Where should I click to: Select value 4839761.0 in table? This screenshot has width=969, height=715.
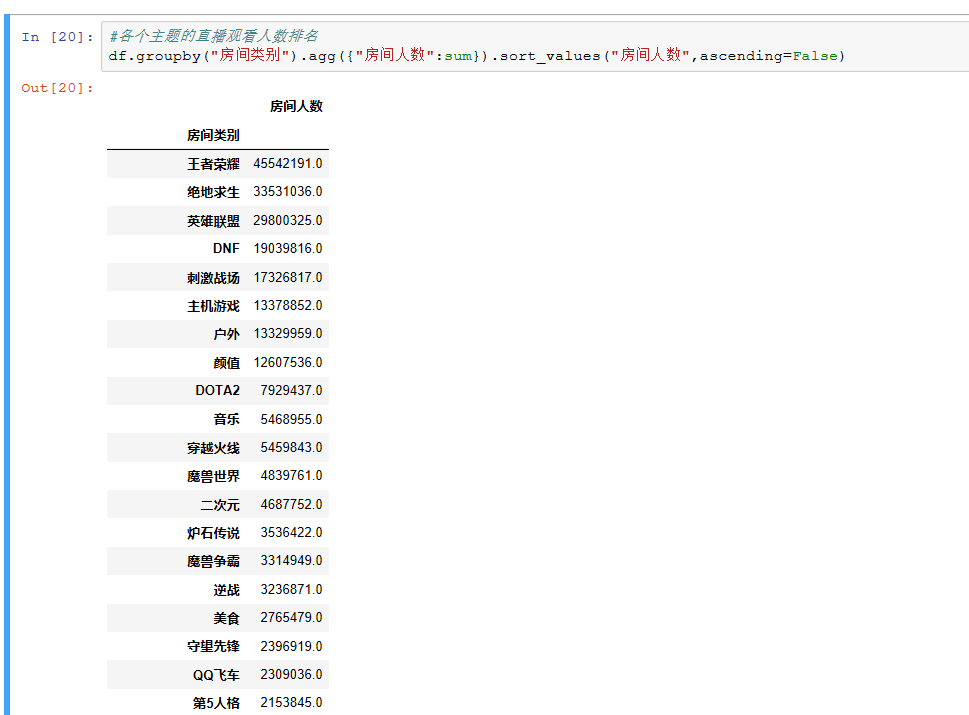292,476
